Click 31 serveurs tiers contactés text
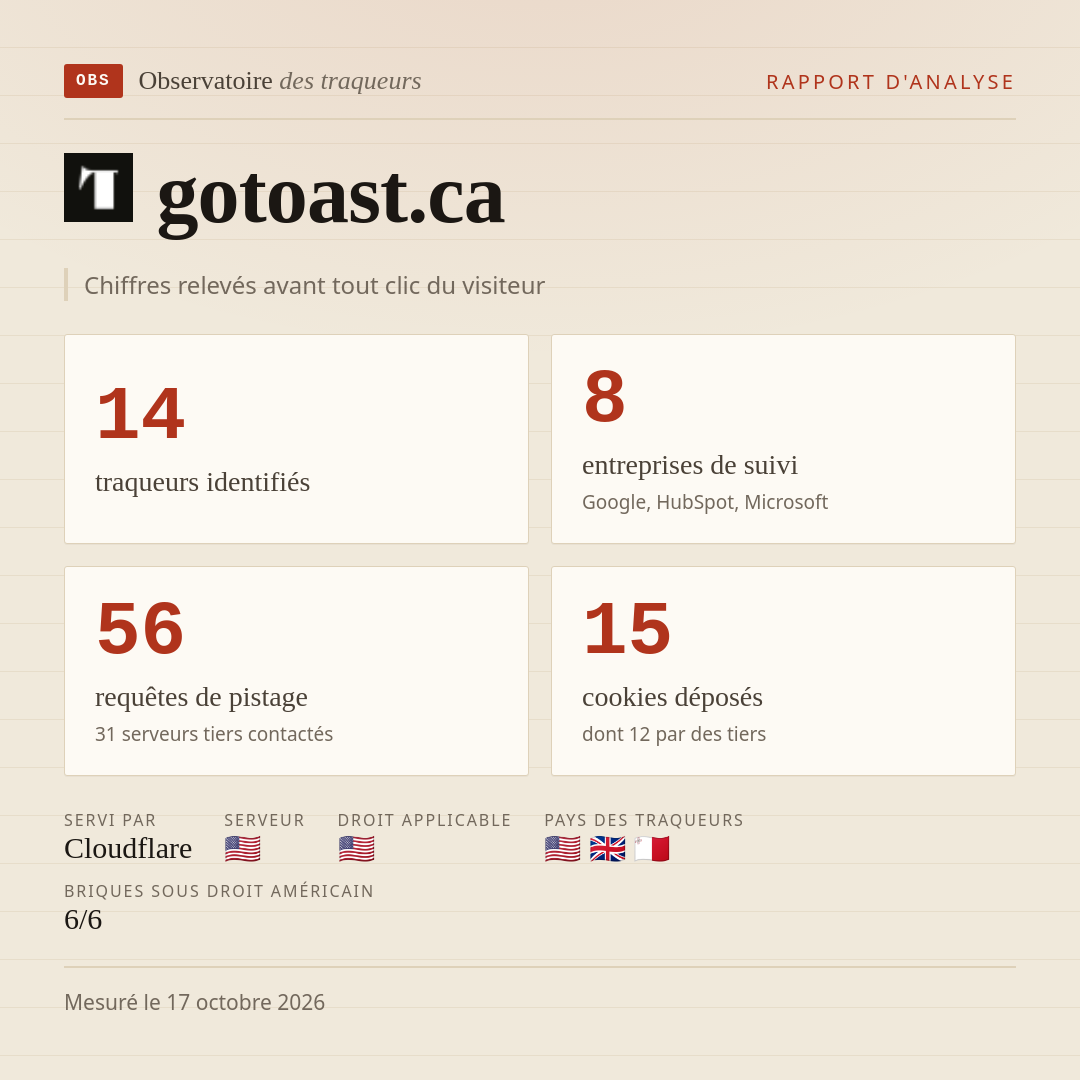This screenshot has height=1080, width=1080. tap(214, 734)
